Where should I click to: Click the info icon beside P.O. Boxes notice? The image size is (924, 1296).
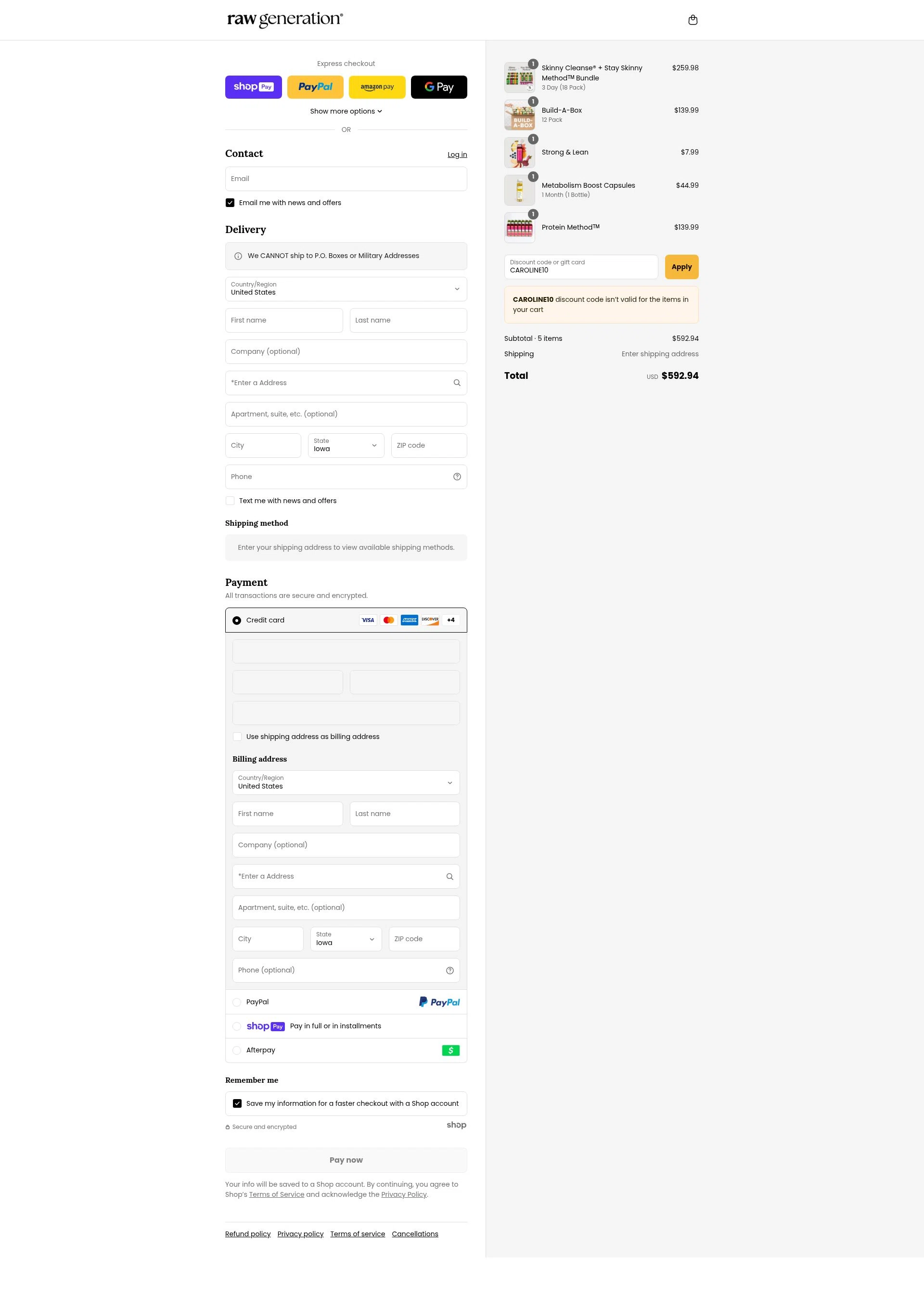(238, 256)
